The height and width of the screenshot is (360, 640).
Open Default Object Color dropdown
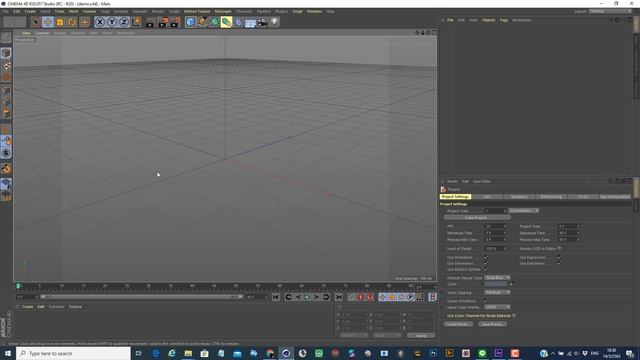497,278
